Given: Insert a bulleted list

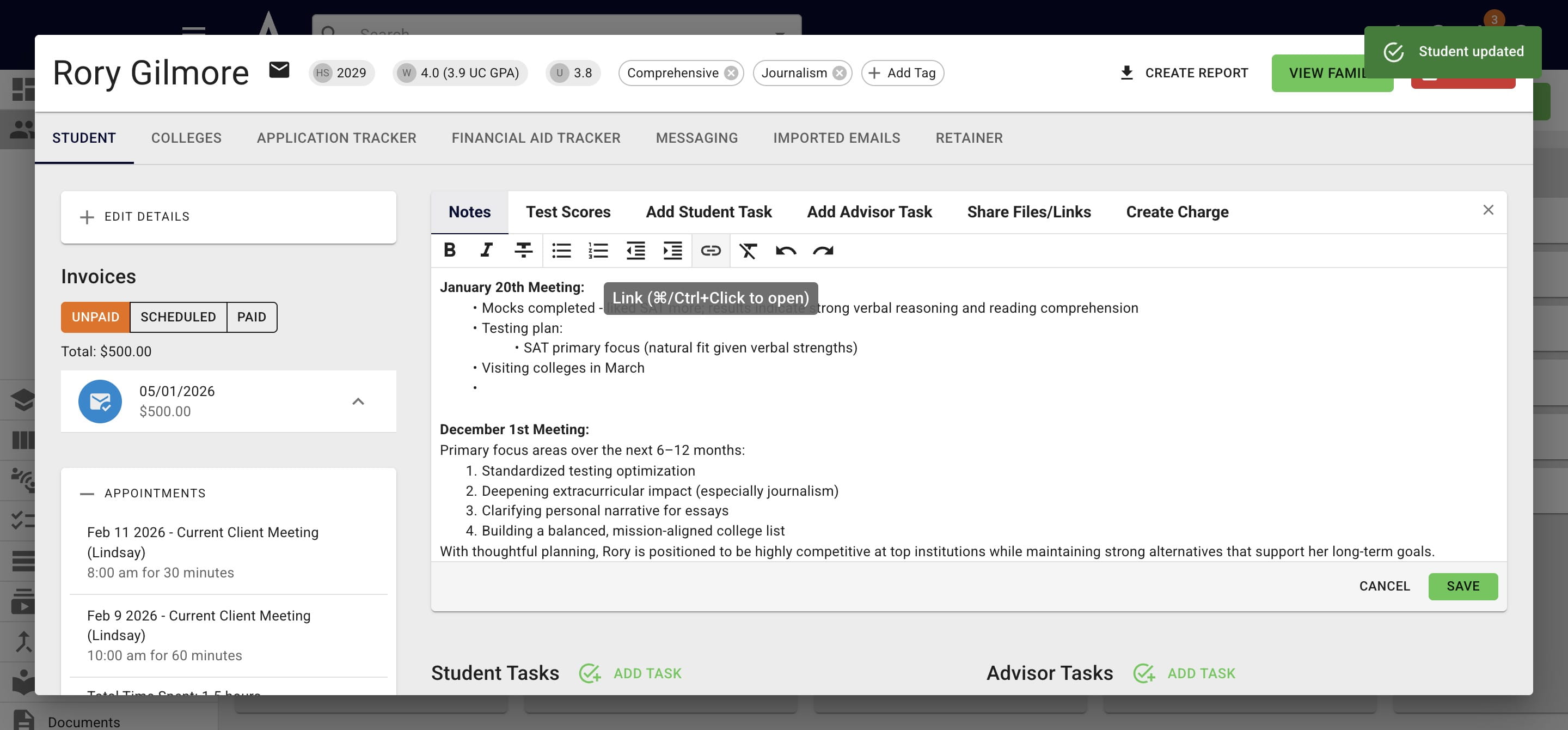Looking at the screenshot, I should 561,250.
